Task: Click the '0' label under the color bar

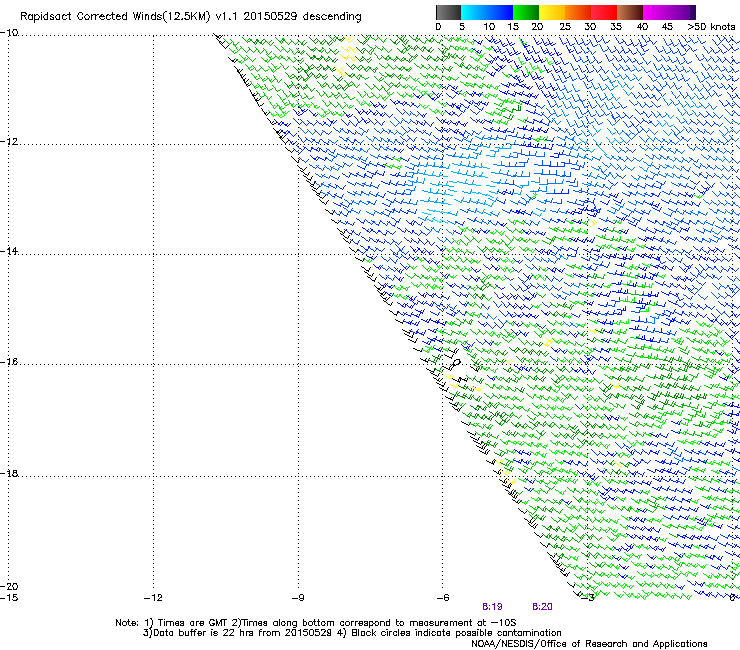Action: click(438, 27)
